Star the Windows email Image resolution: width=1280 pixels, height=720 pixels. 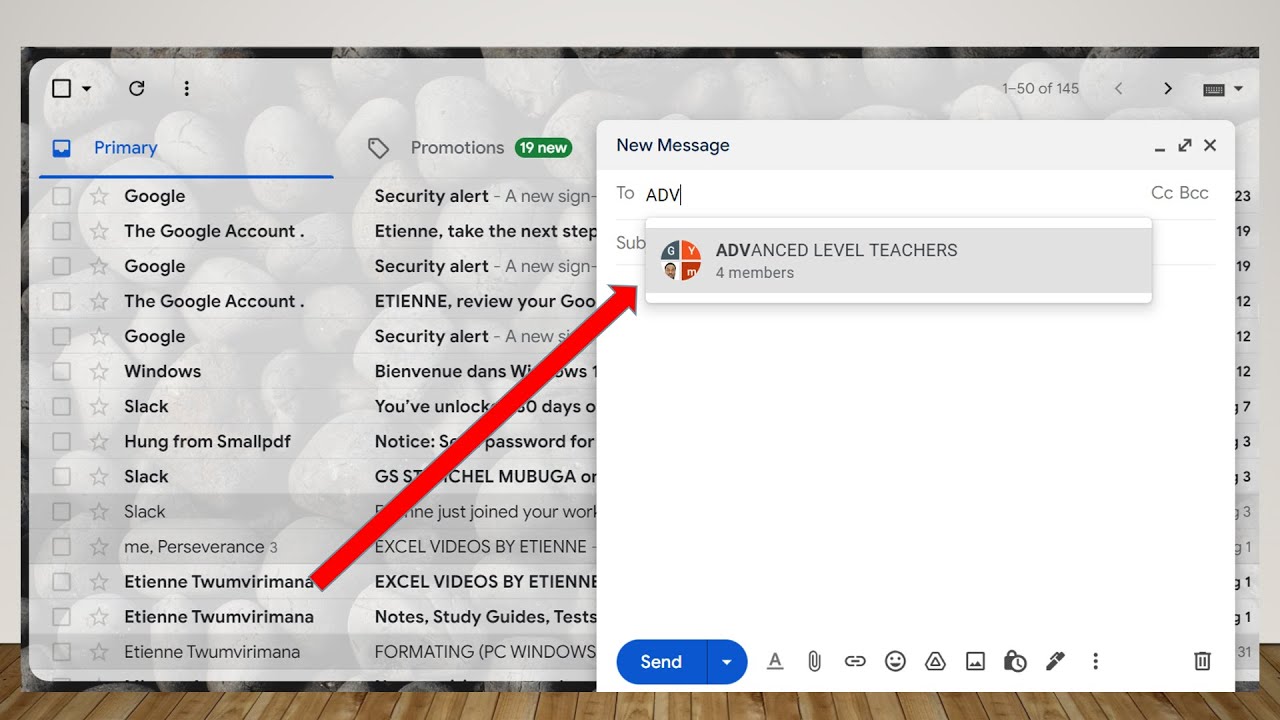tap(99, 371)
